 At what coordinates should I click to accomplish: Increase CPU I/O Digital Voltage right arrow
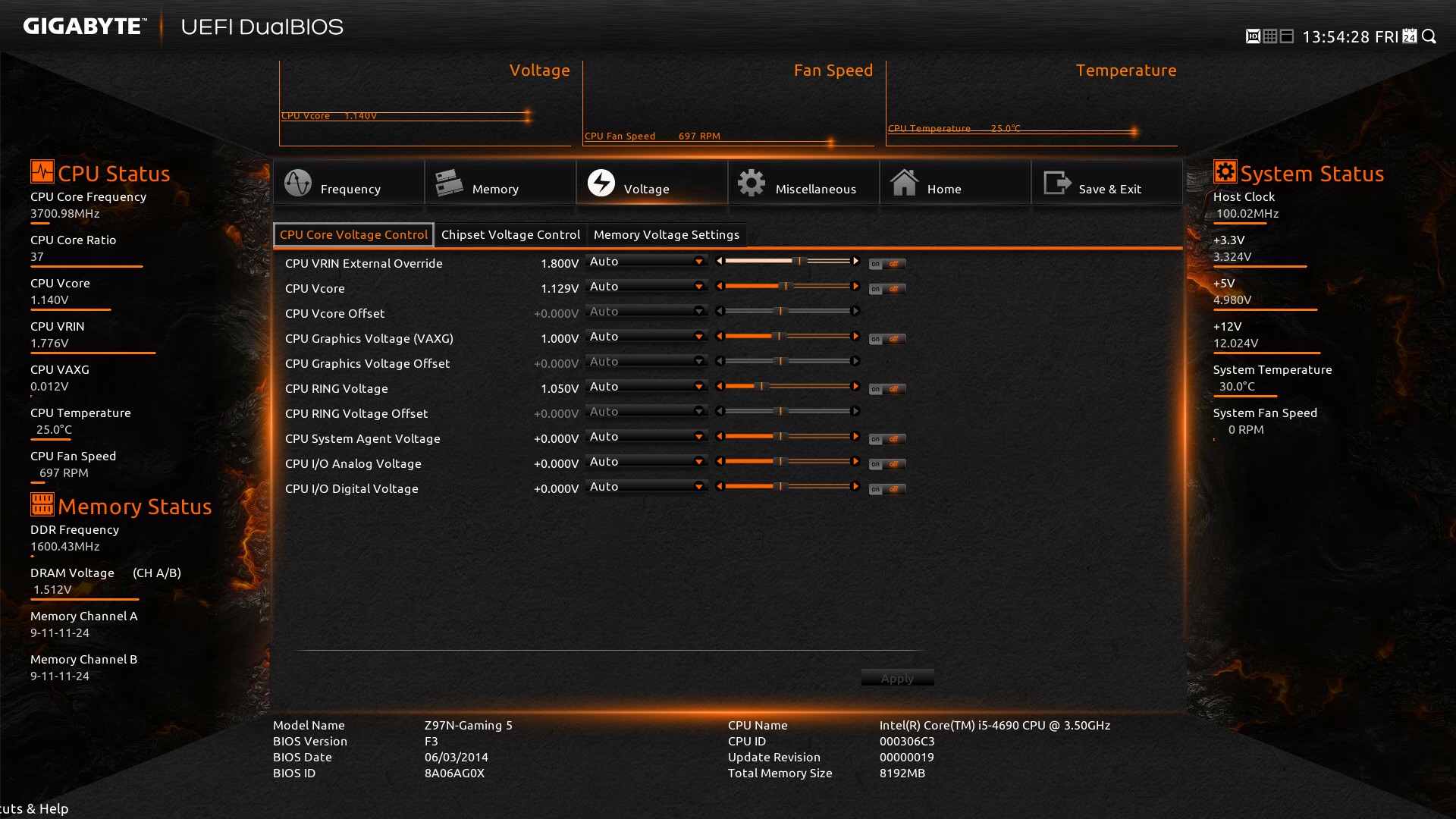pos(855,486)
